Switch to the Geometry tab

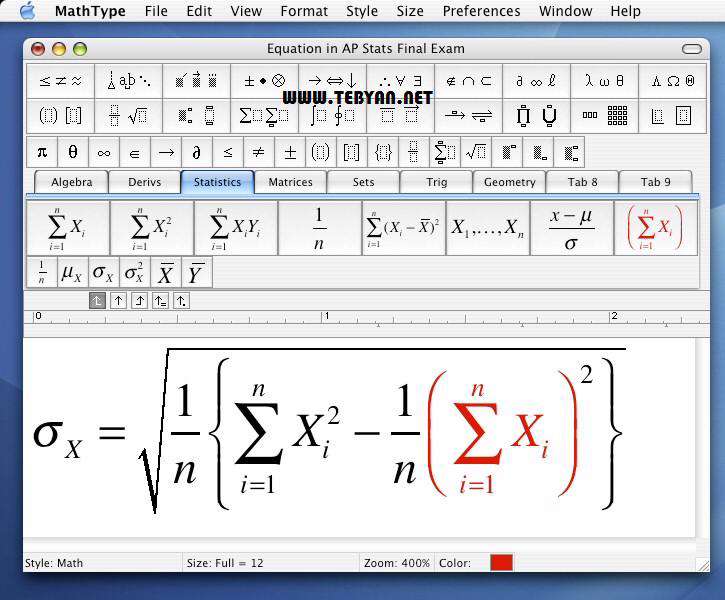click(x=510, y=182)
